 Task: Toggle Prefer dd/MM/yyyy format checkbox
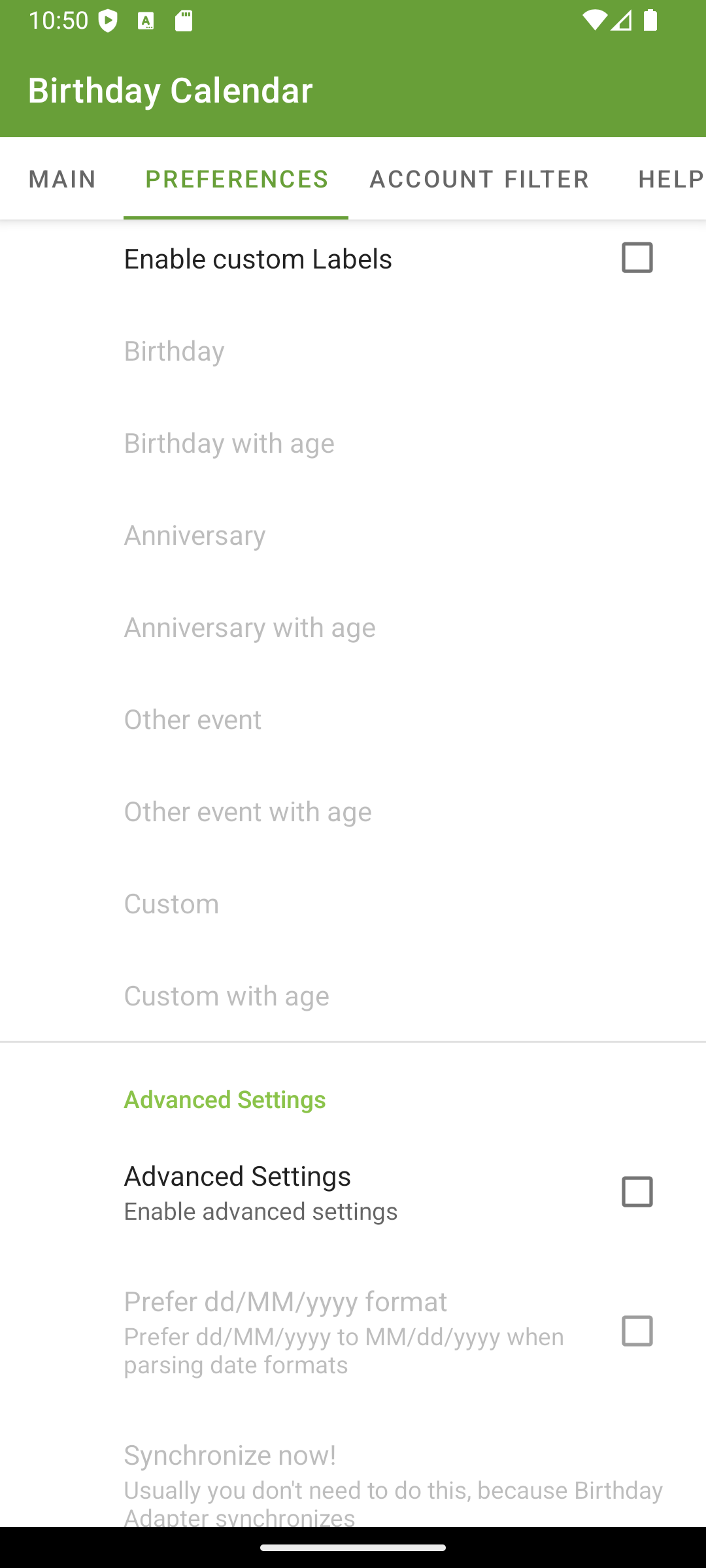point(637,1331)
